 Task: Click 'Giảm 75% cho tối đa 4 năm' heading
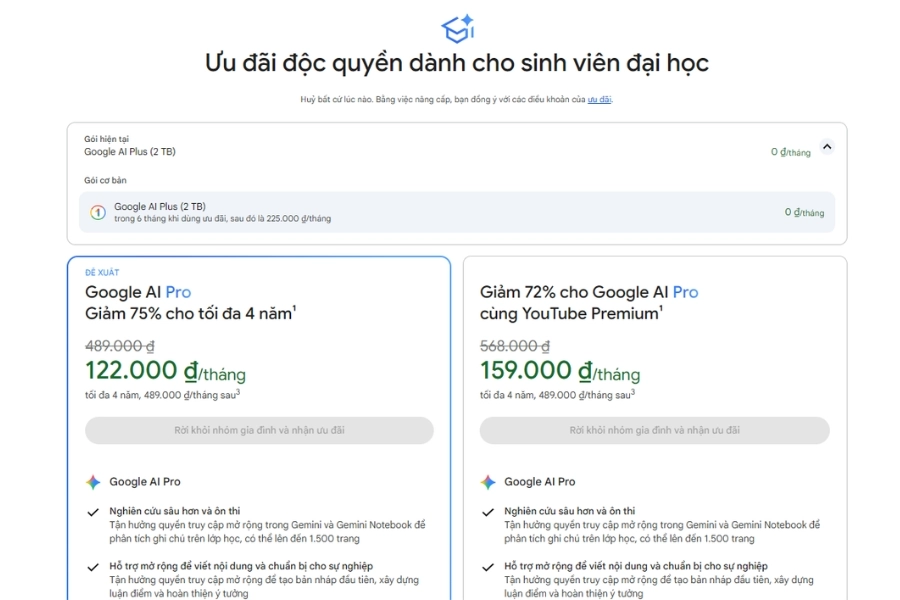click(x=191, y=313)
